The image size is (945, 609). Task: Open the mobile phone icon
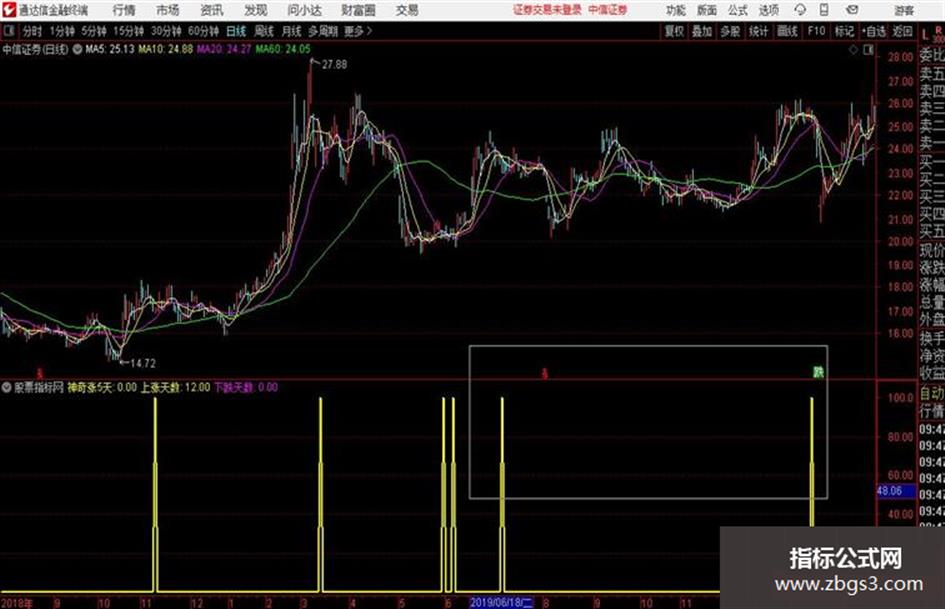824,10
